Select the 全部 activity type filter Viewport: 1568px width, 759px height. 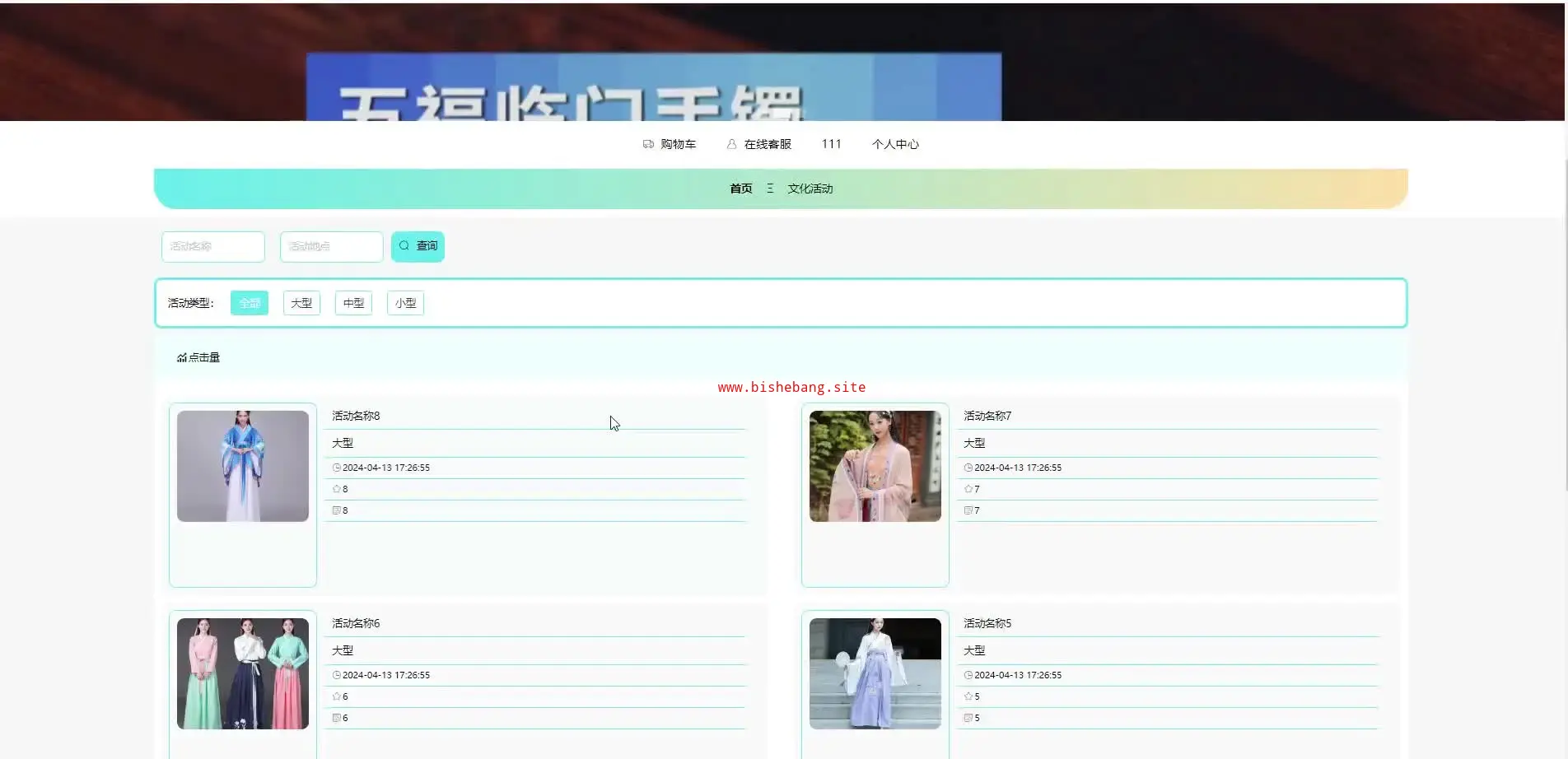pyautogui.click(x=249, y=303)
